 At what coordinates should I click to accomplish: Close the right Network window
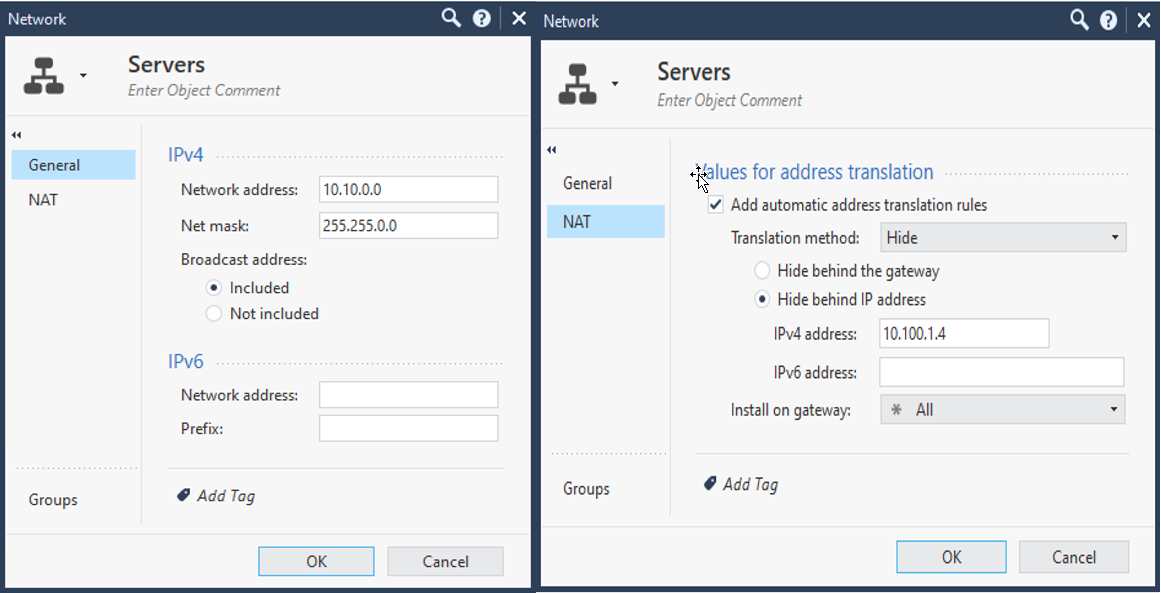[1143, 20]
